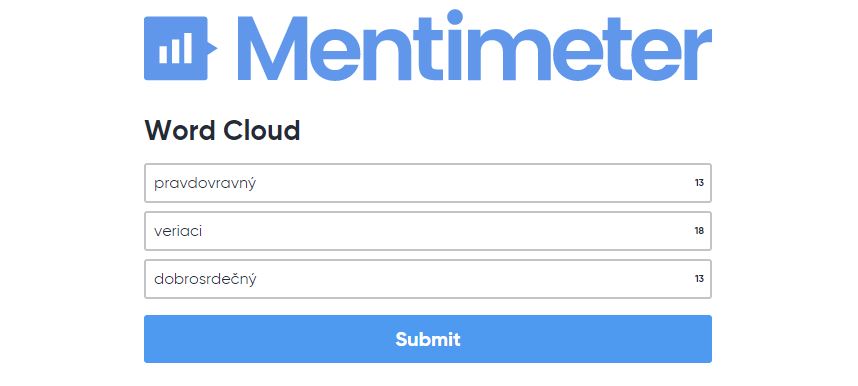The width and height of the screenshot is (858, 386).
Task: Click character counter 13 in third field
Action: [699, 279]
